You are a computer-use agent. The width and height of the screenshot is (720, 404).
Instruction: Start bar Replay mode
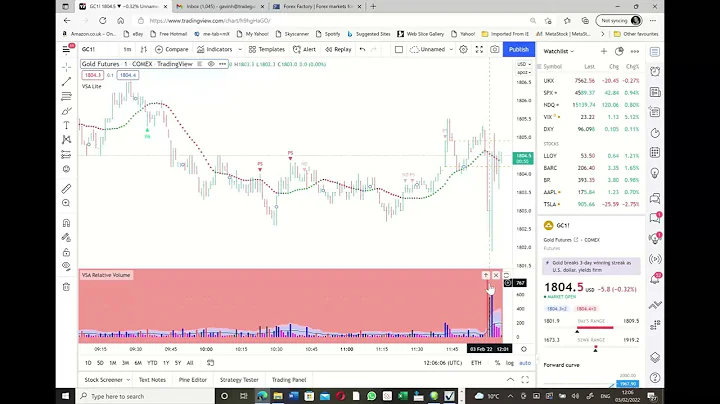click(x=338, y=50)
